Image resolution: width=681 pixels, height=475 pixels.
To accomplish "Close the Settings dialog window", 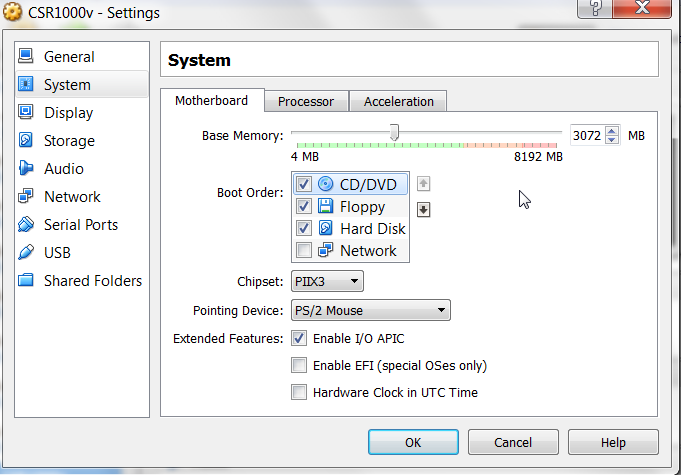I will [642, 8].
